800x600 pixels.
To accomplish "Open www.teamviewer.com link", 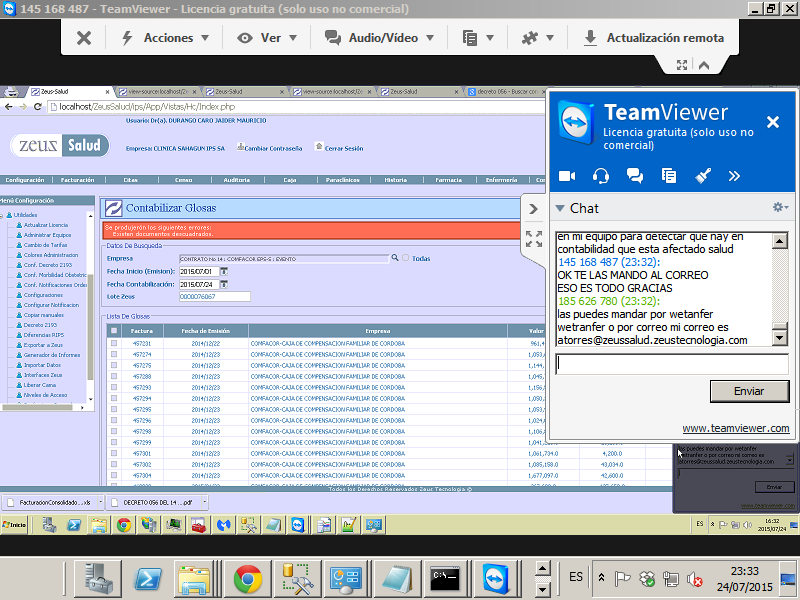I will (x=736, y=429).
